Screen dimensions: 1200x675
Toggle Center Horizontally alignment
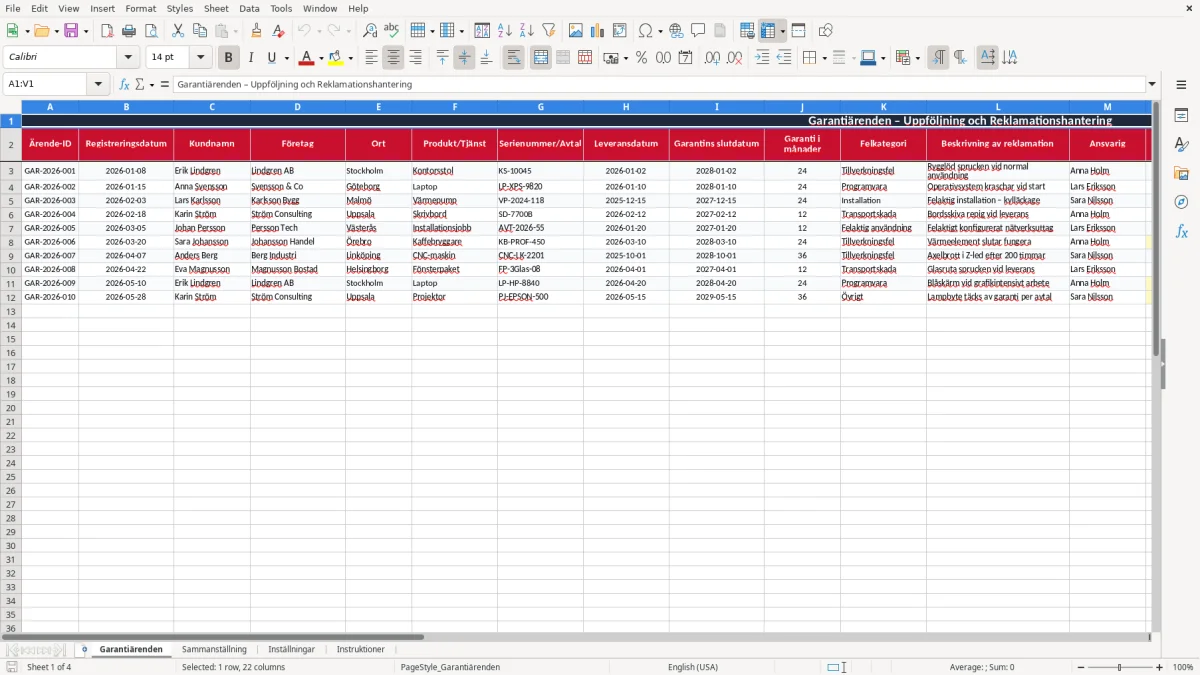click(x=393, y=58)
